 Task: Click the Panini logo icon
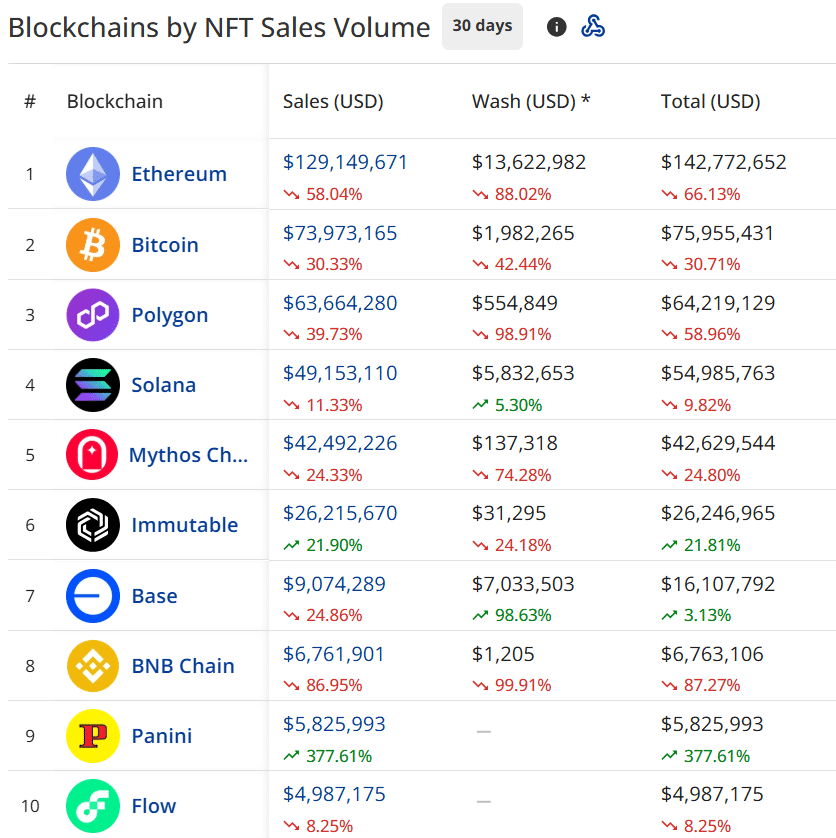93,736
